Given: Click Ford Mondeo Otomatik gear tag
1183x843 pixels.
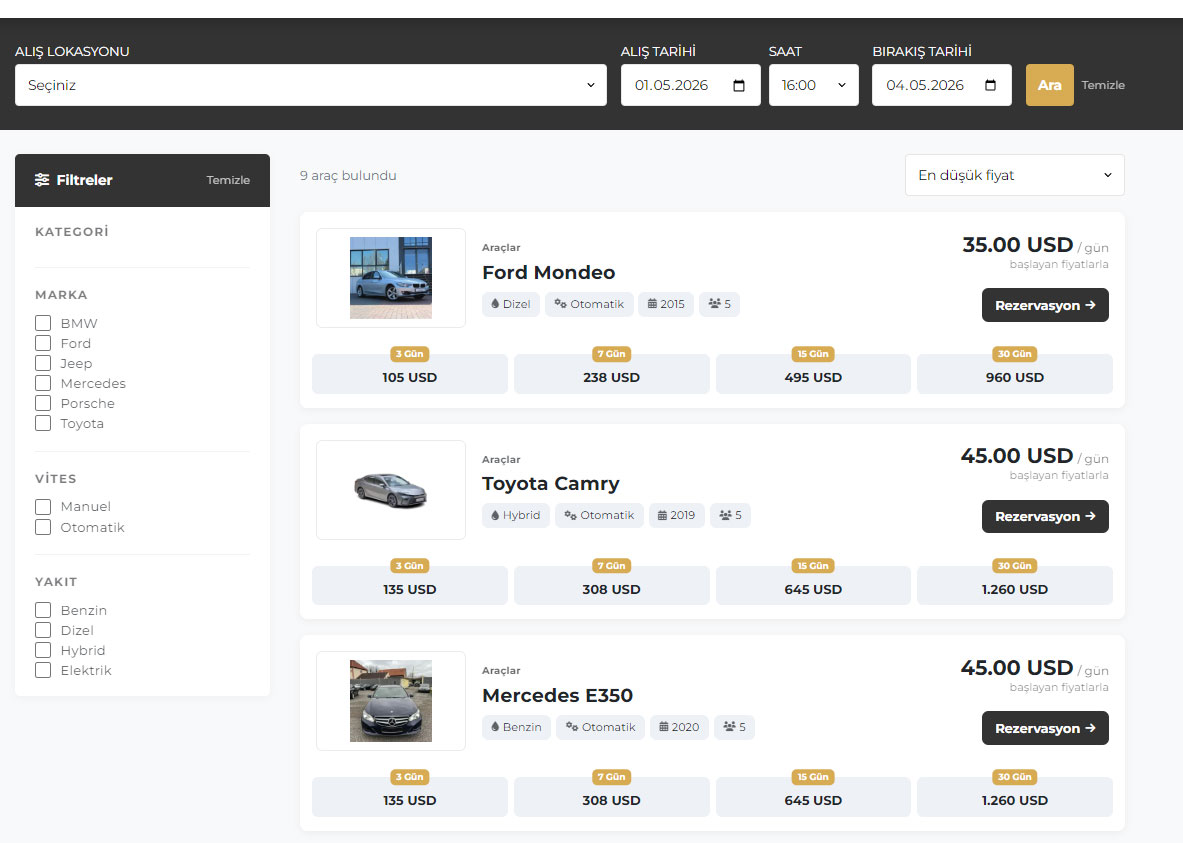Looking at the screenshot, I should [589, 304].
